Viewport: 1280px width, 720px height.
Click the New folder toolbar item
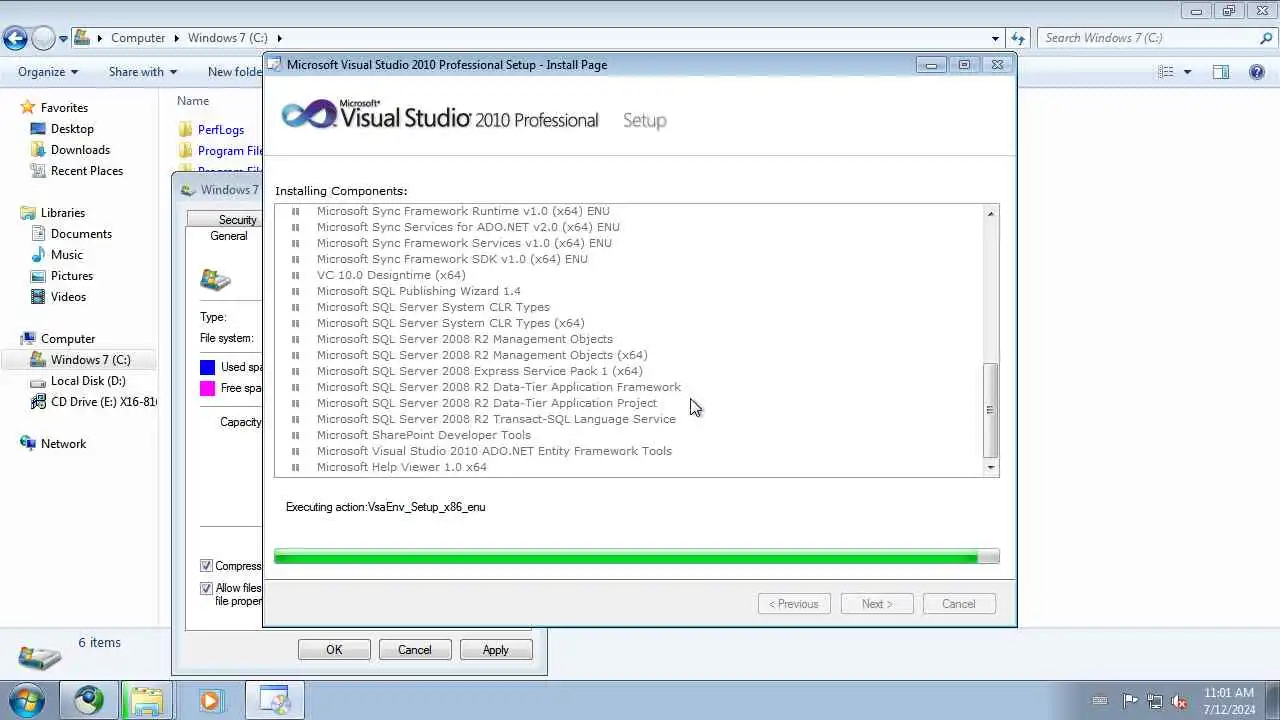pos(234,72)
